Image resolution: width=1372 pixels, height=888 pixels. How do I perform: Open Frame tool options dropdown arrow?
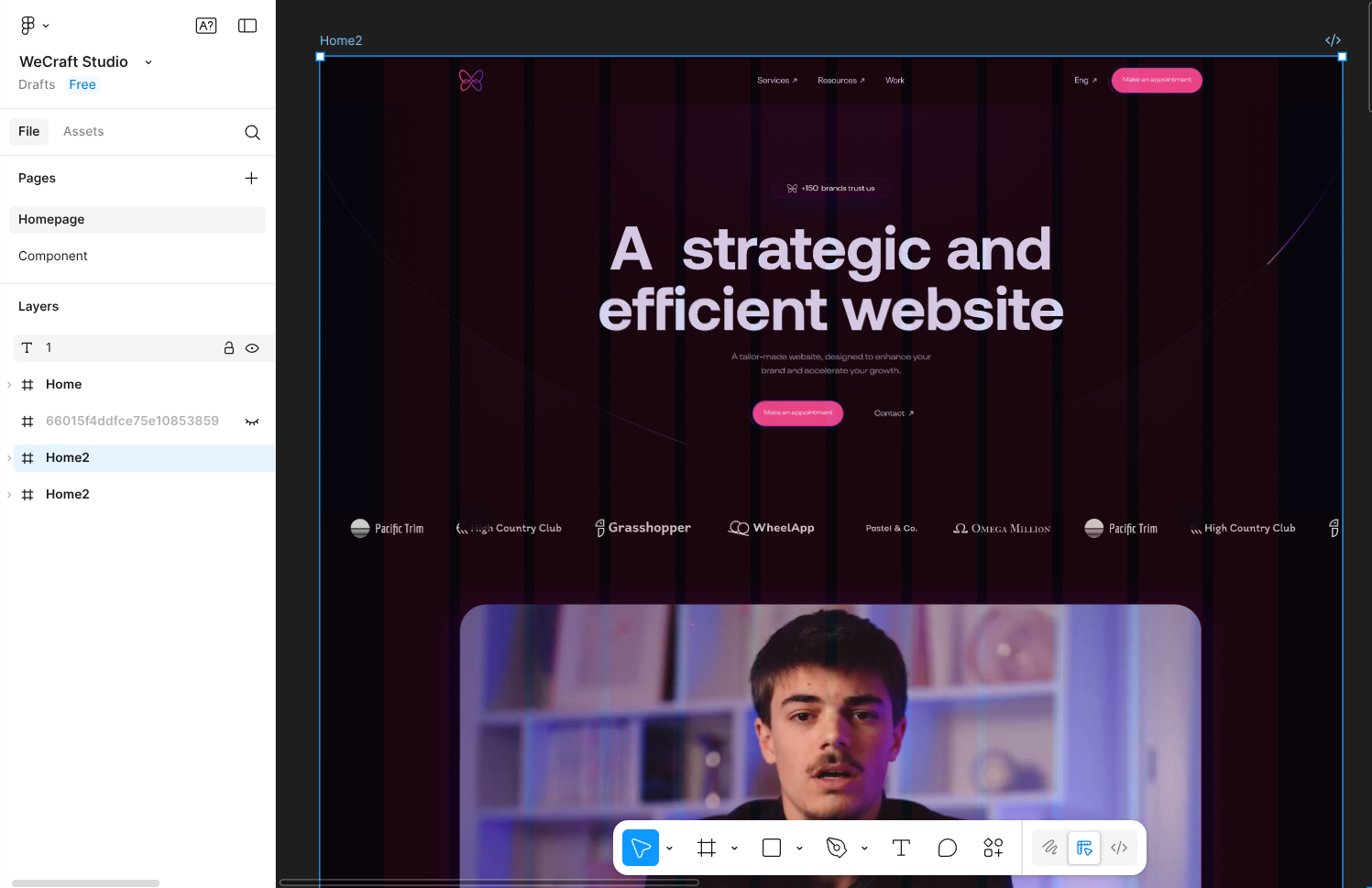pos(734,849)
